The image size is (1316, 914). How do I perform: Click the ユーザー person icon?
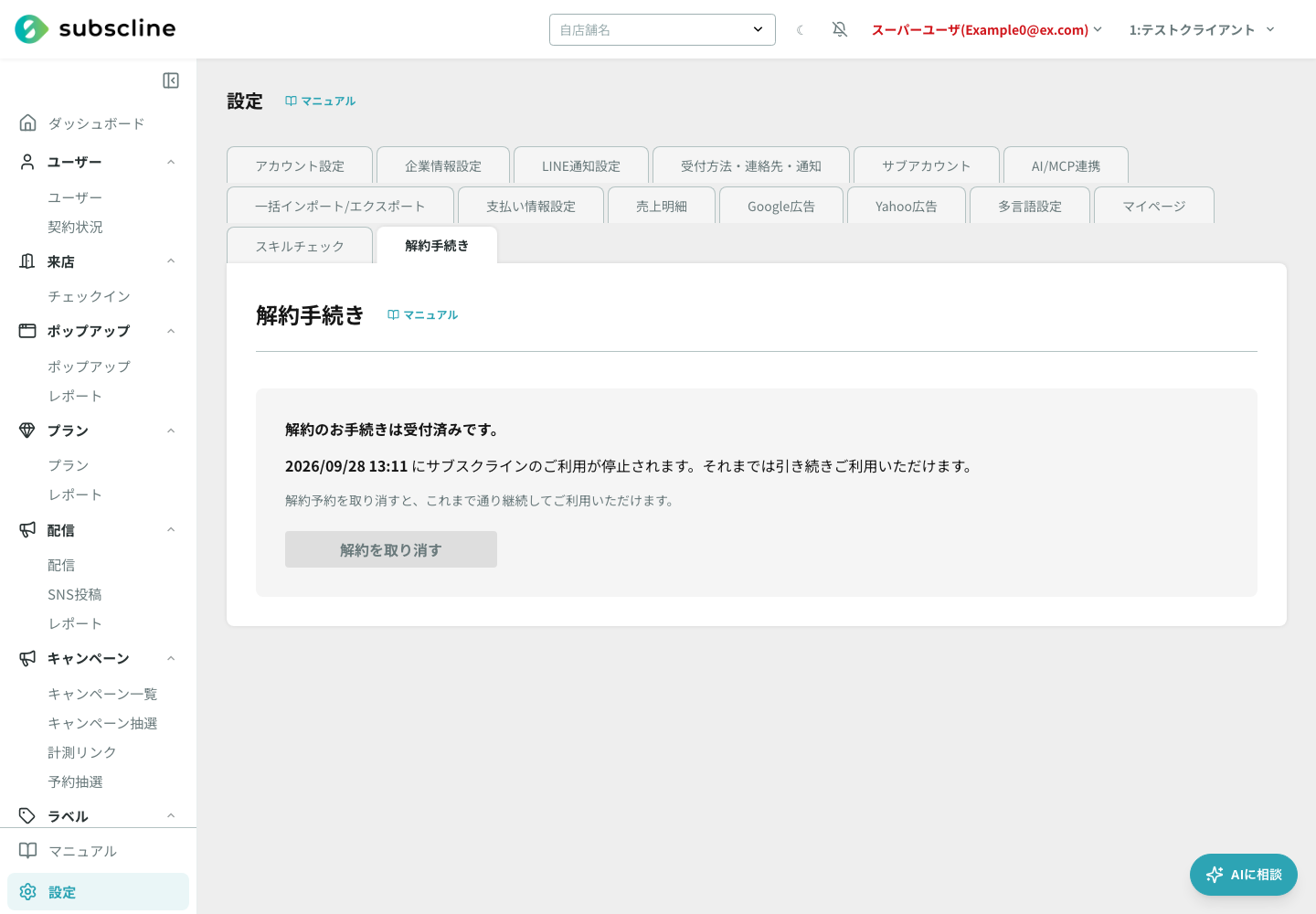point(28,162)
